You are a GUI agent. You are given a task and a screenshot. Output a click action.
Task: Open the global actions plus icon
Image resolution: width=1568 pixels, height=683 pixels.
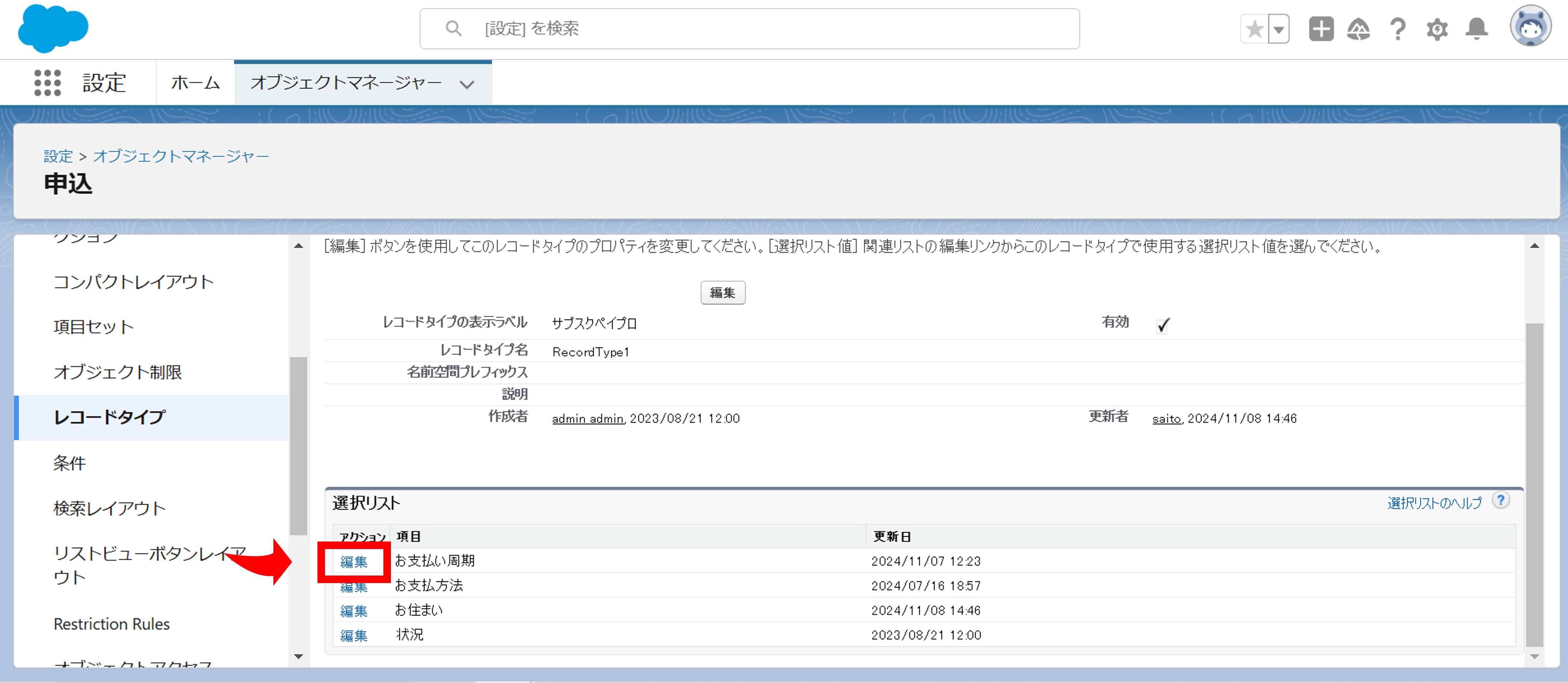pos(1321,29)
